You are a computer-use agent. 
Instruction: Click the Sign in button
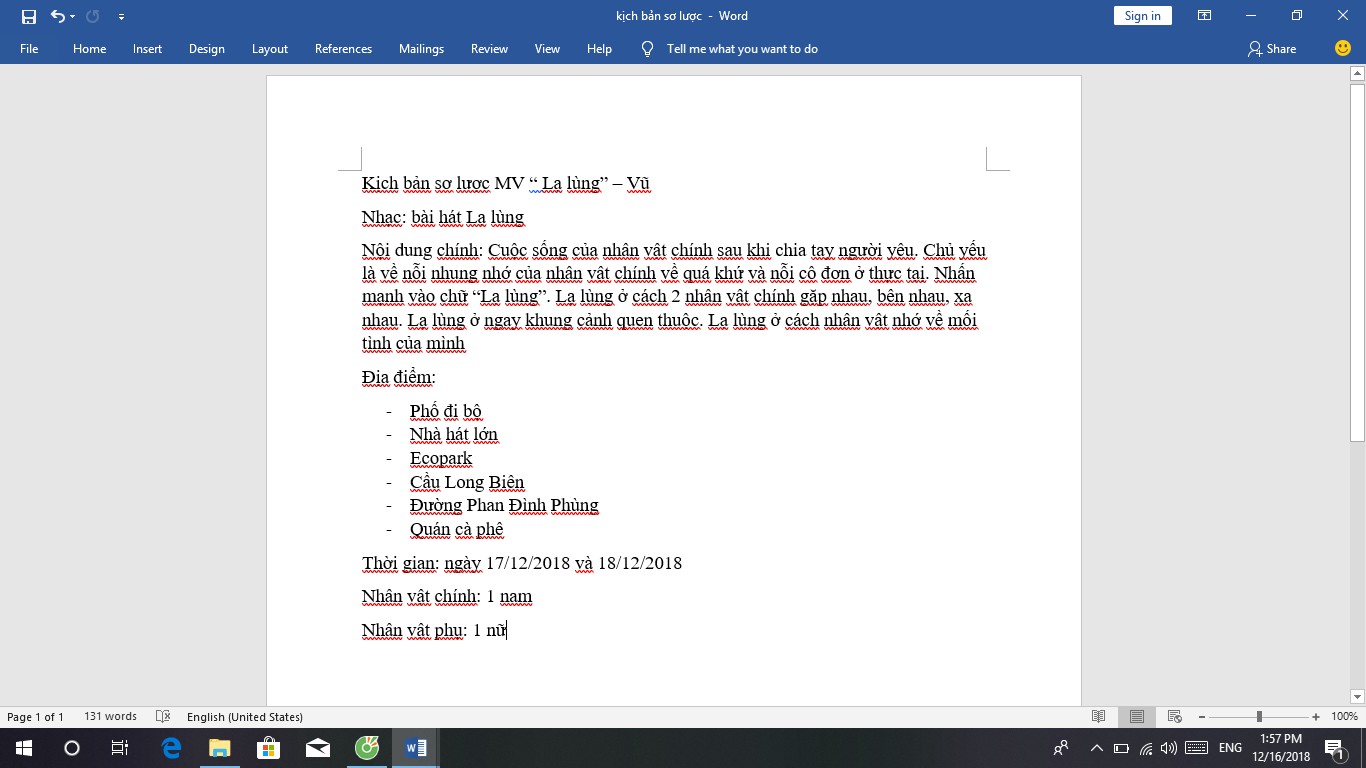[x=1142, y=15]
